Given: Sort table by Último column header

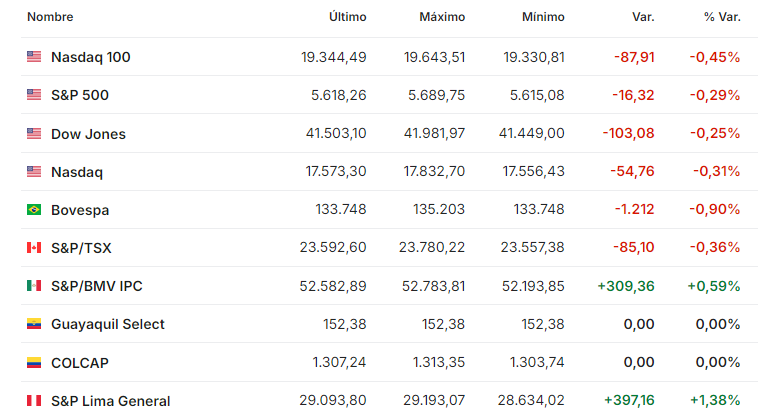Looking at the screenshot, I should [x=348, y=17].
